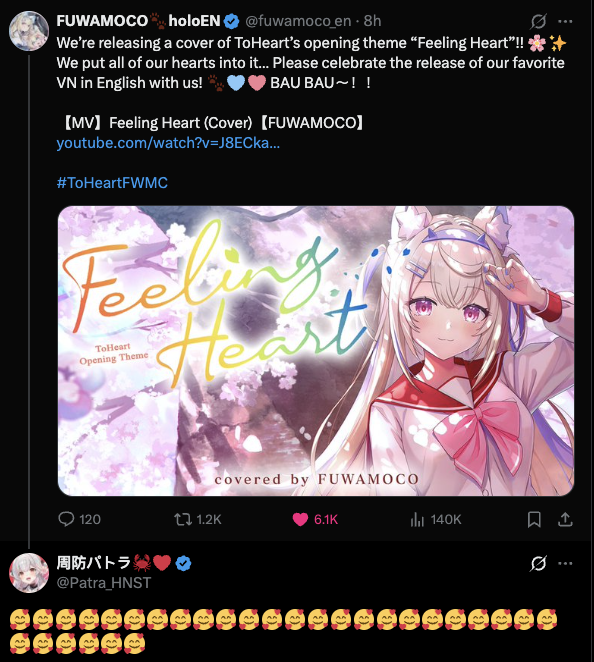Open Feeling Heart cover image
The width and height of the screenshot is (594, 662).
coord(316,351)
